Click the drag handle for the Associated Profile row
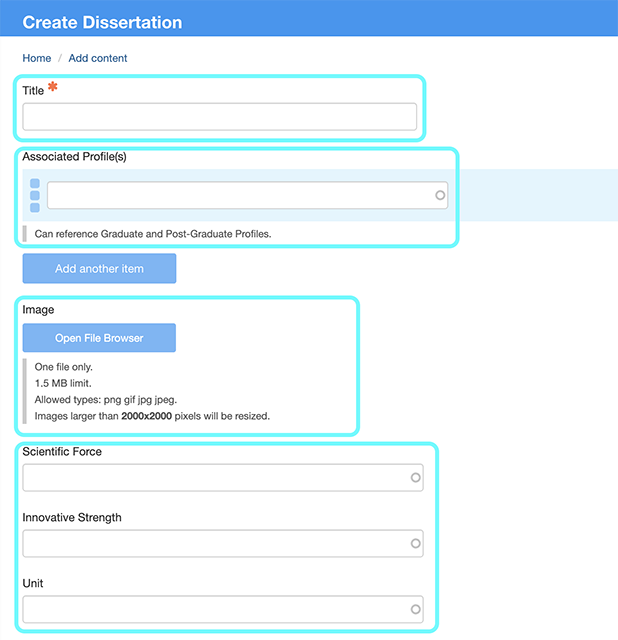Image resolution: width=618 pixels, height=640 pixels. [x=35, y=196]
